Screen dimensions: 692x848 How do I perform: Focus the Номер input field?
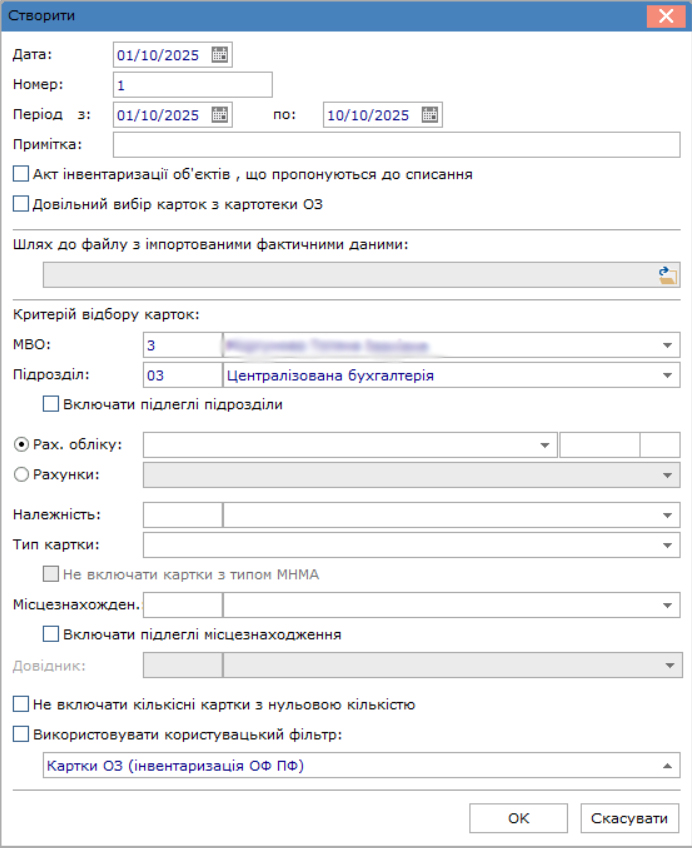192,85
